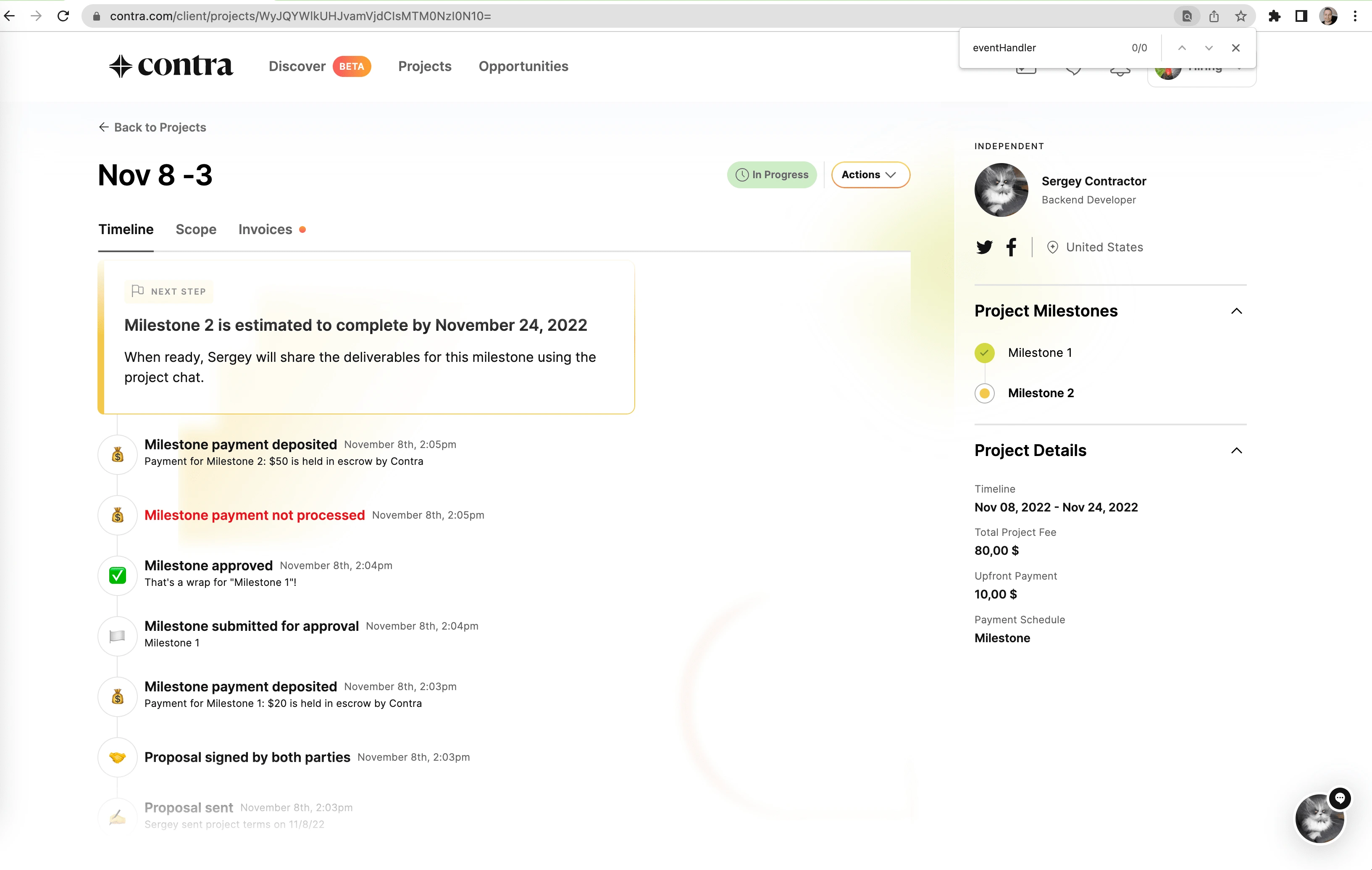Open the Actions dropdown
This screenshot has height=870, width=1372.
(x=870, y=174)
